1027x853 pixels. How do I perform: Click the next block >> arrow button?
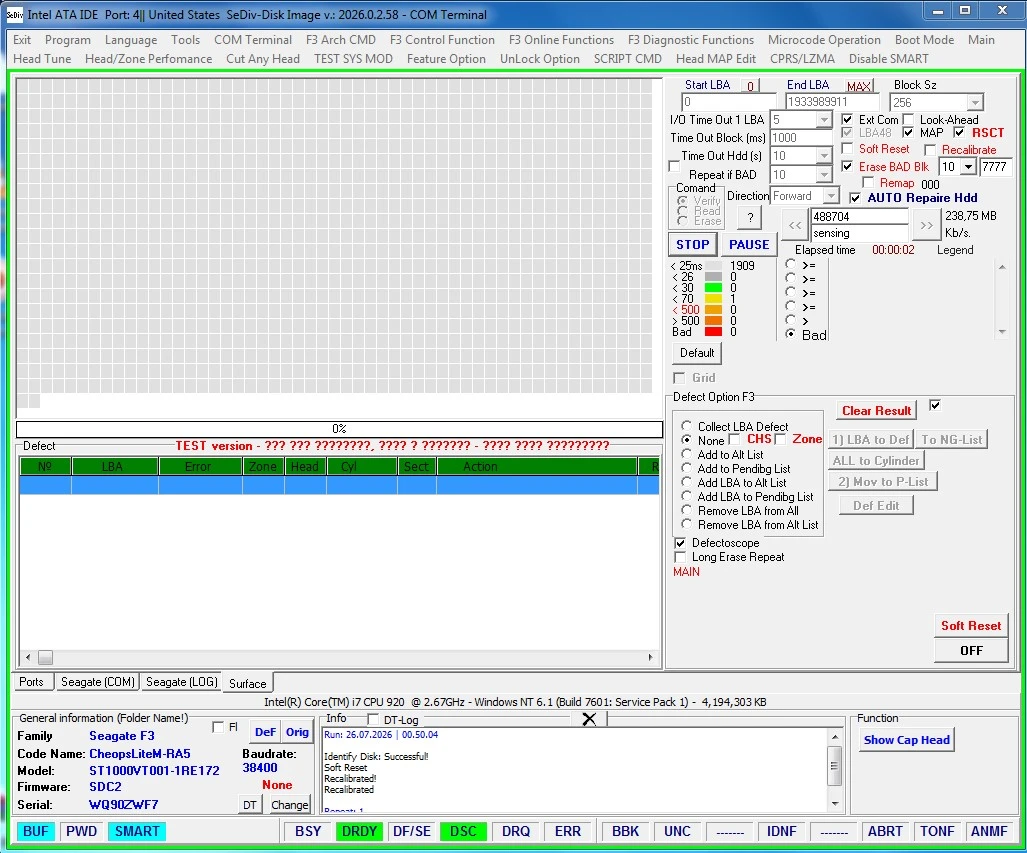coord(926,225)
